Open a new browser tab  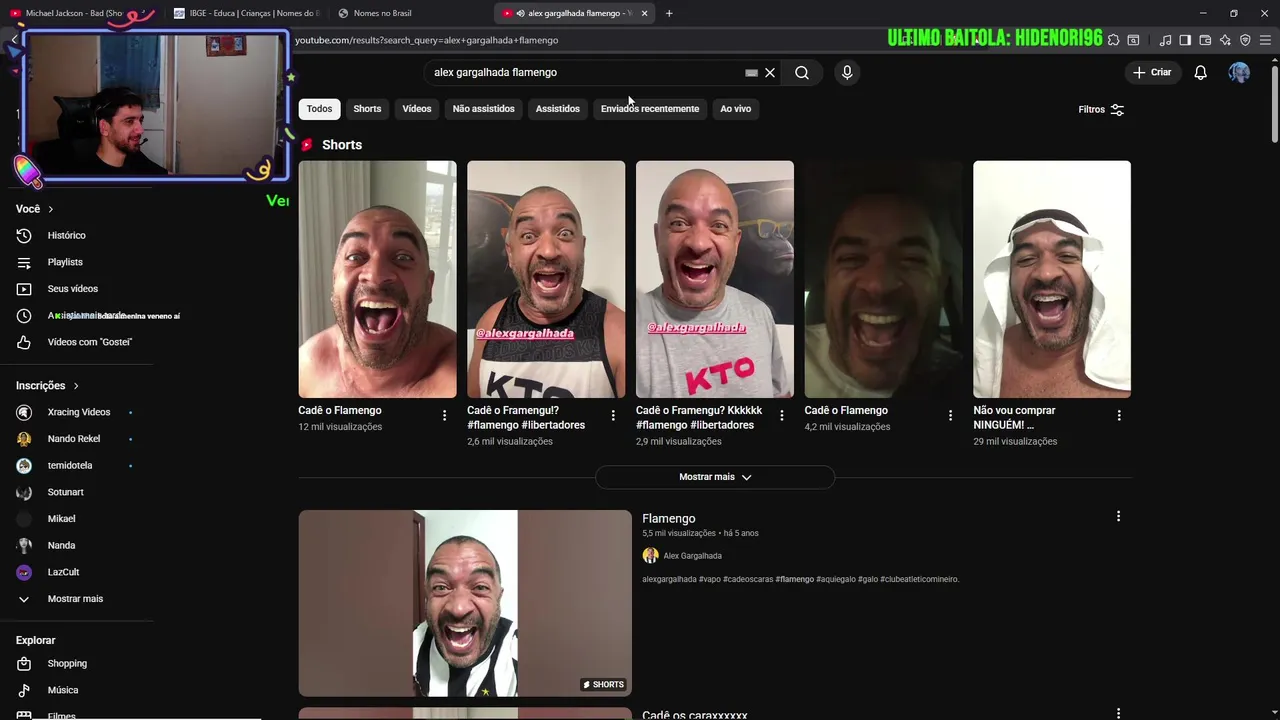pyautogui.click(x=669, y=13)
